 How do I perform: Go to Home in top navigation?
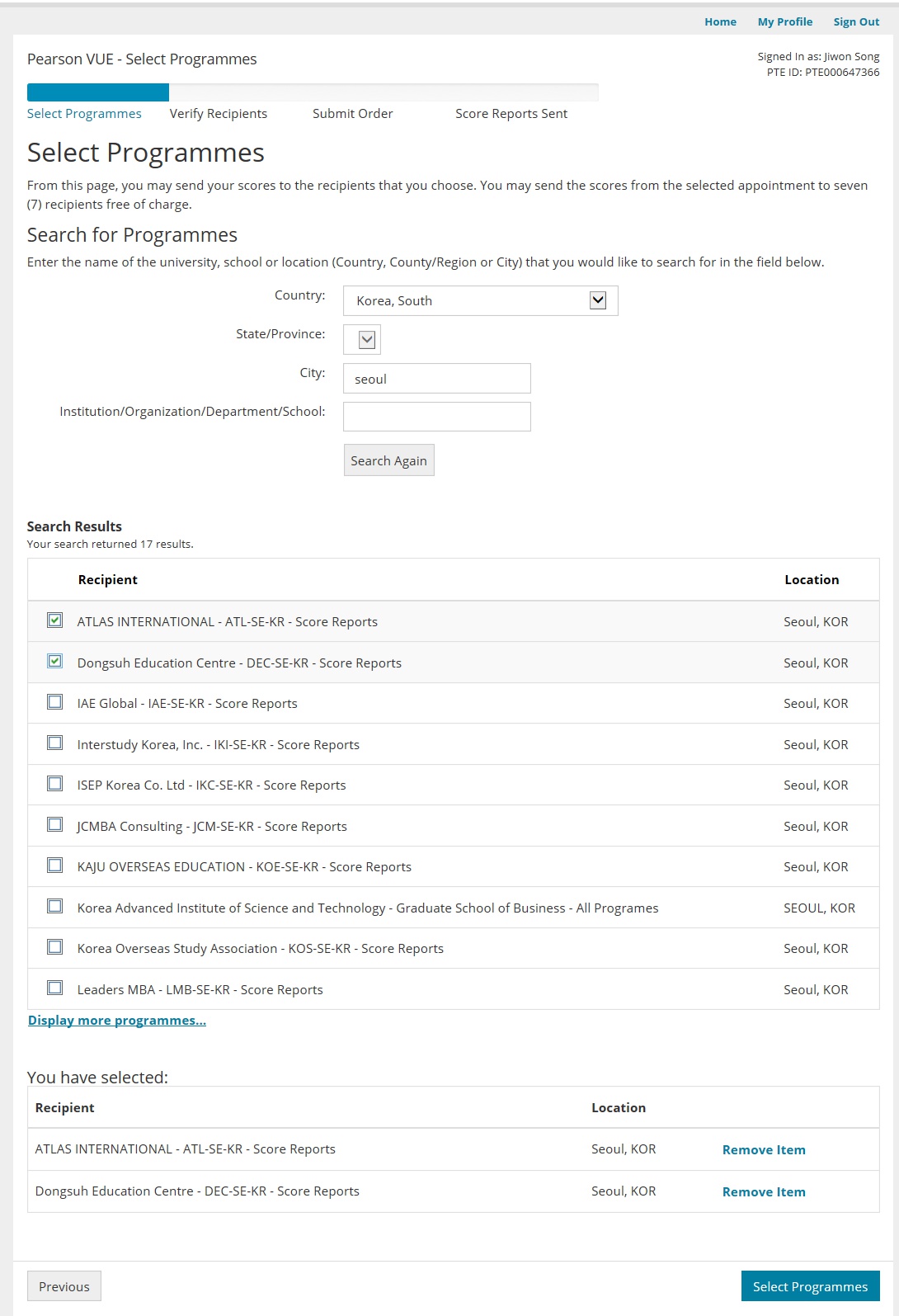(x=720, y=22)
